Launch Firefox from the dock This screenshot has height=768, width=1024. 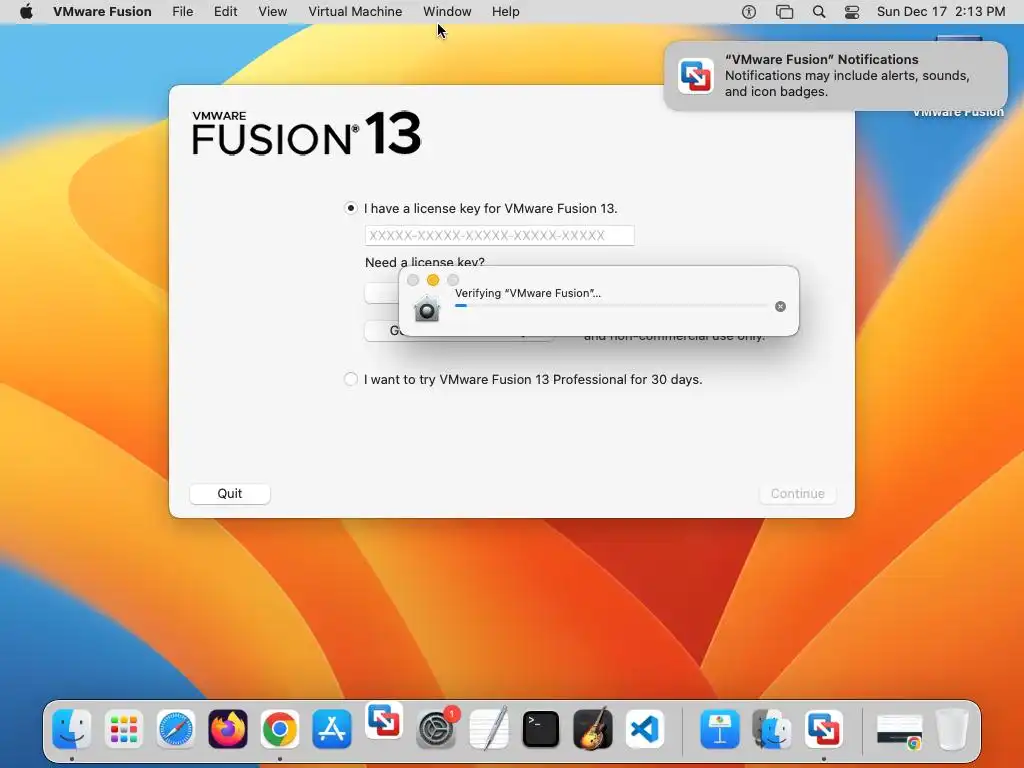pyautogui.click(x=228, y=729)
